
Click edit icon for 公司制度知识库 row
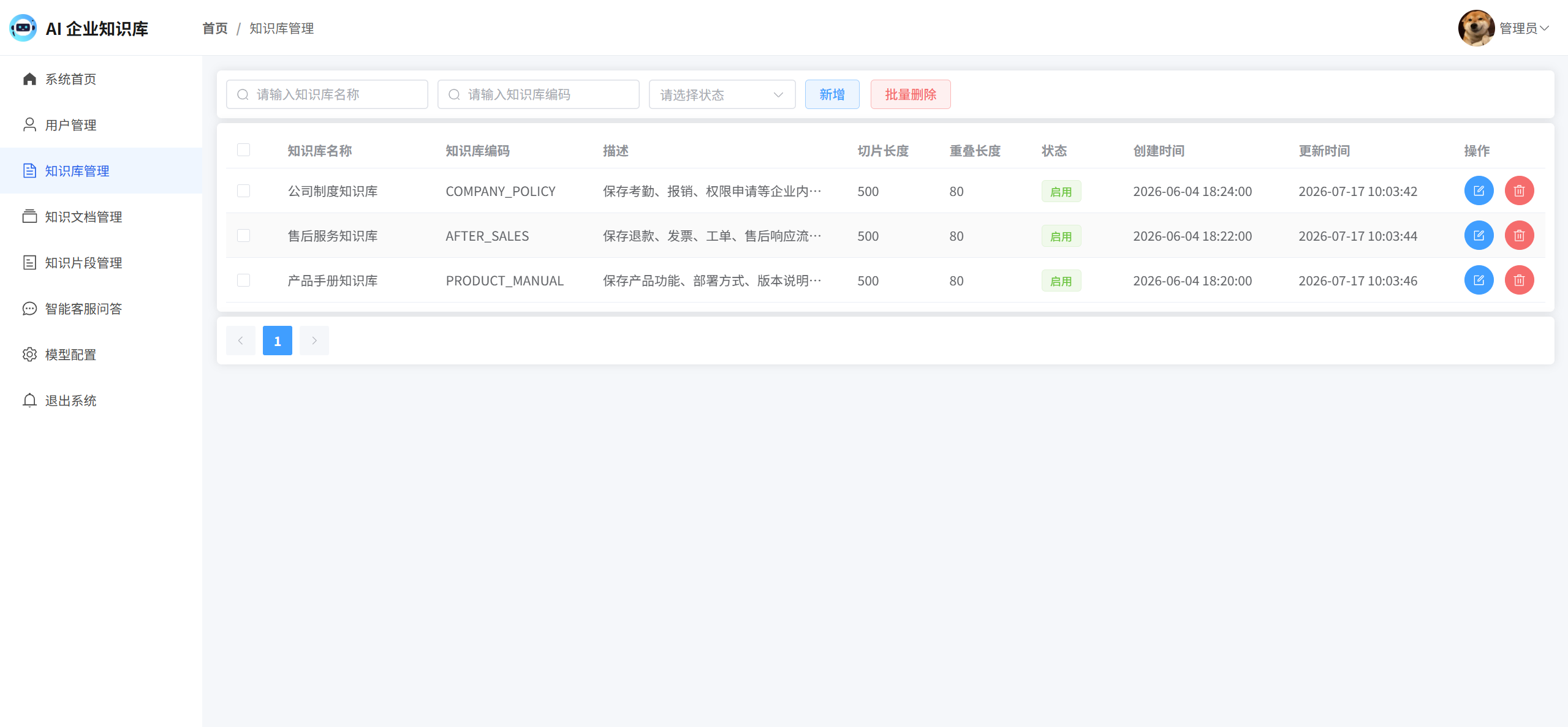pos(1479,190)
